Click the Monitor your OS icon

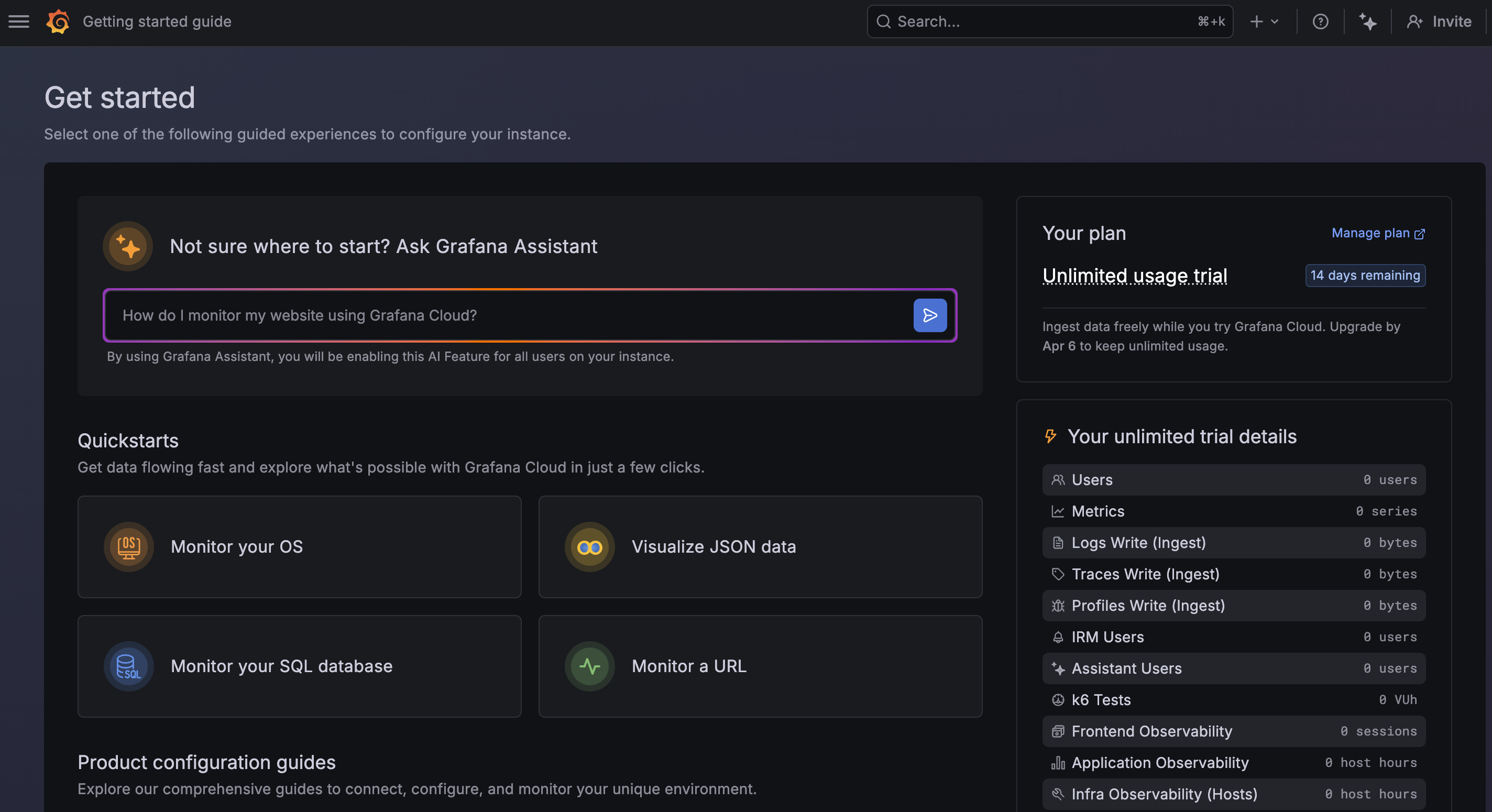coord(128,546)
